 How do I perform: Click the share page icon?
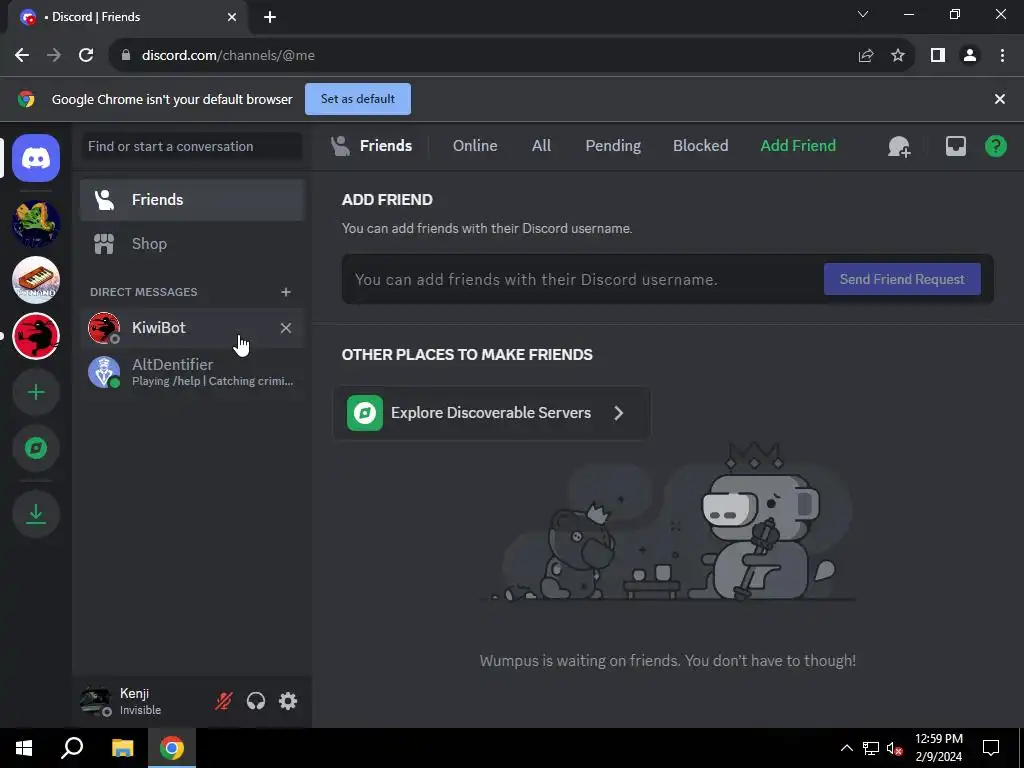866,56
